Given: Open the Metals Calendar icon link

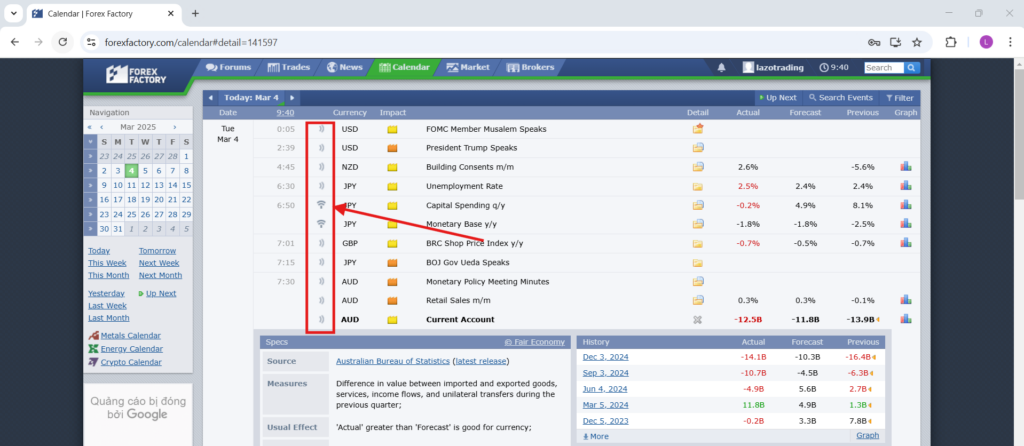Looking at the screenshot, I should (x=93, y=335).
